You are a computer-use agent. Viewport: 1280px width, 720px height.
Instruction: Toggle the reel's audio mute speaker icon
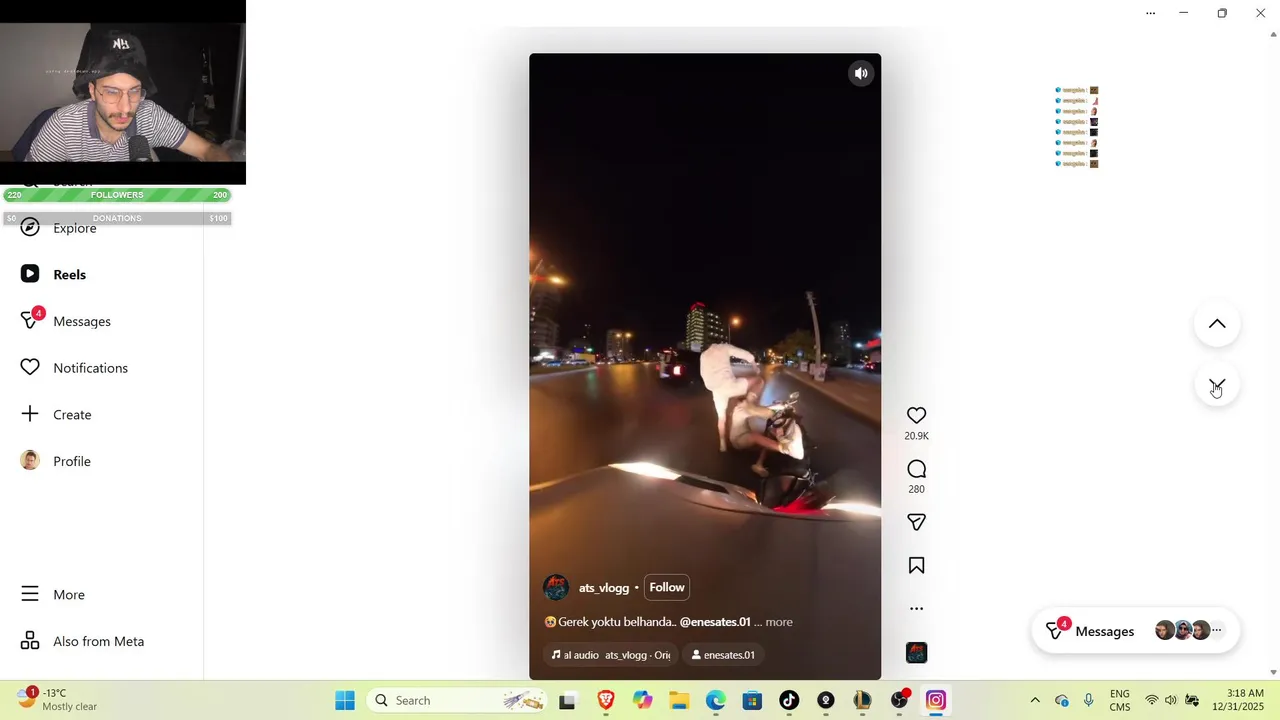pos(861,73)
